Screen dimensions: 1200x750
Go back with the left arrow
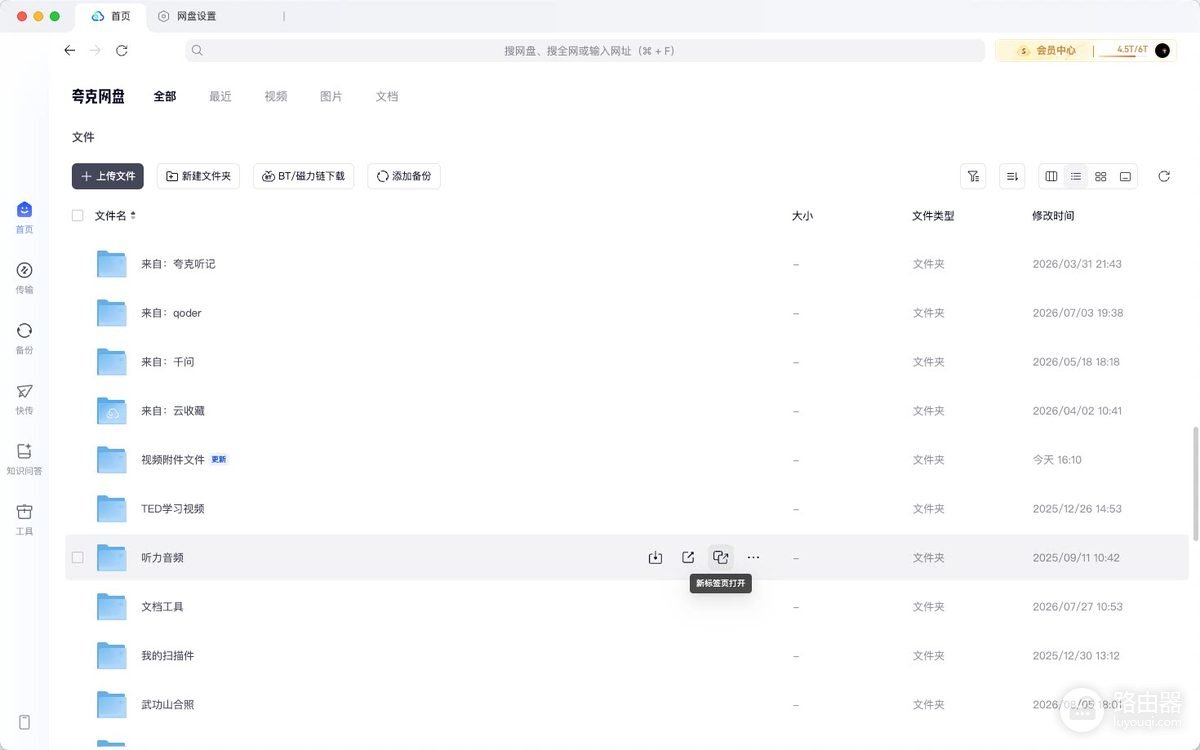coord(69,50)
